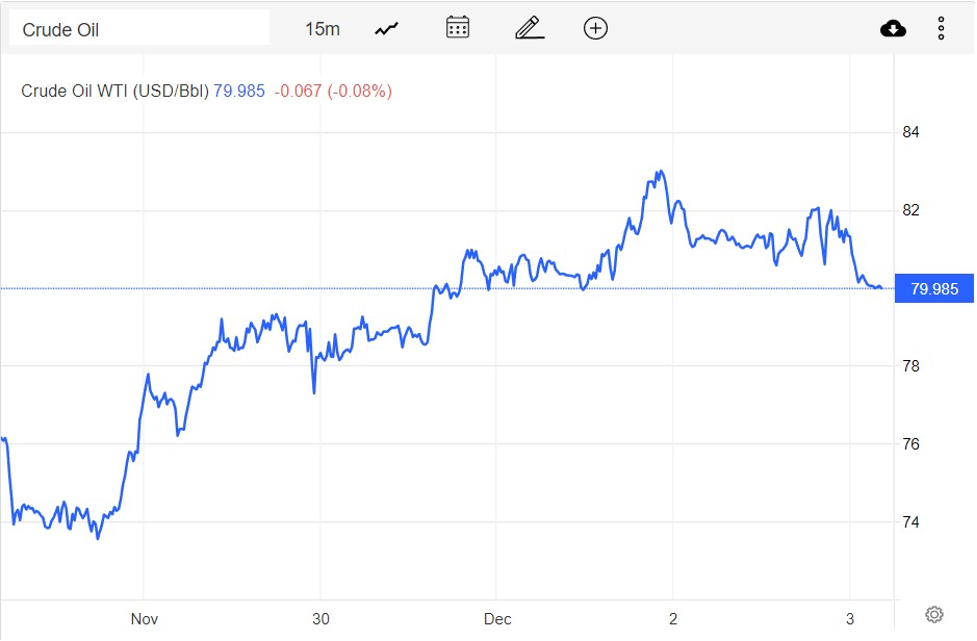Click the Crude Oil search field
977x641 pixels.
[139, 29]
